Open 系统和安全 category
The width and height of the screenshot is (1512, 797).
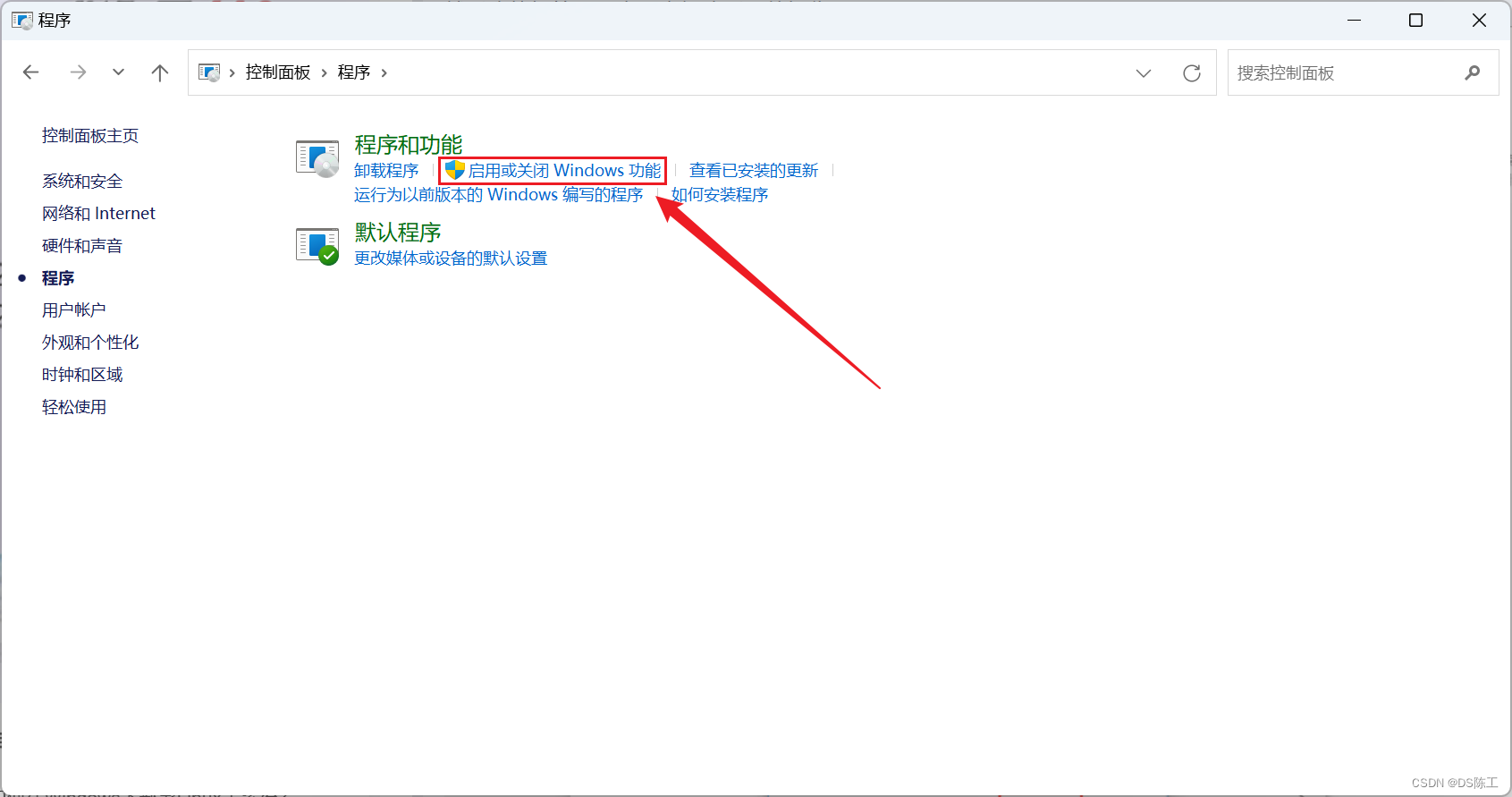point(82,182)
